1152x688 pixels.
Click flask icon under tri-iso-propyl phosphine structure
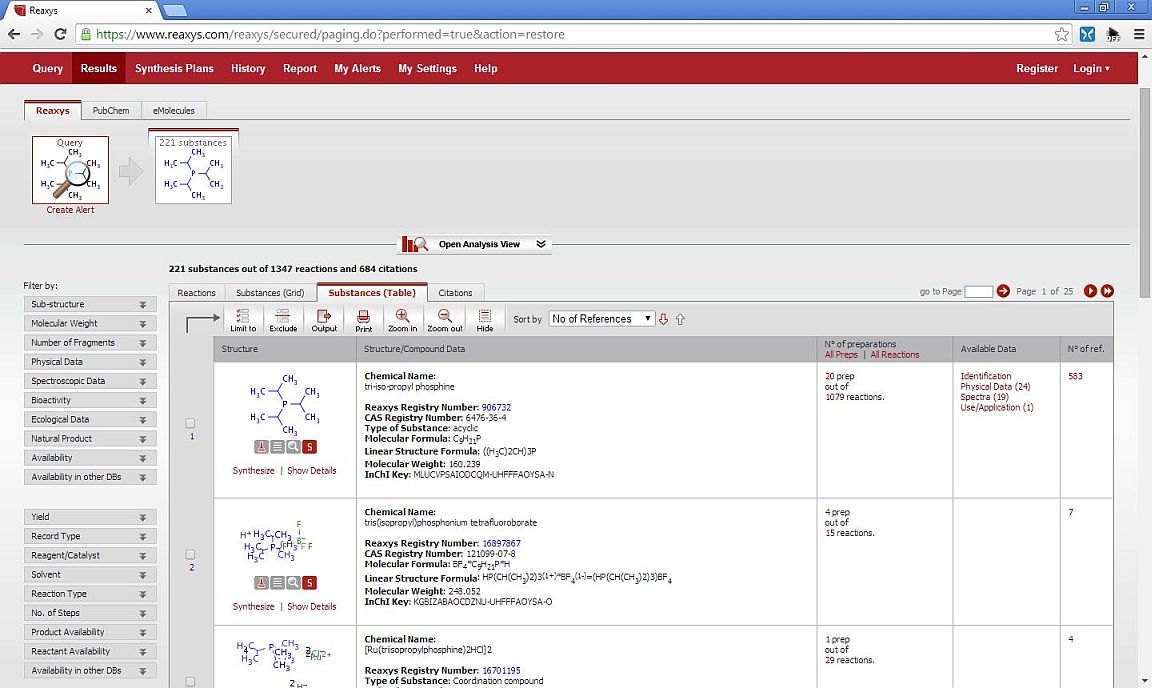click(x=261, y=446)
